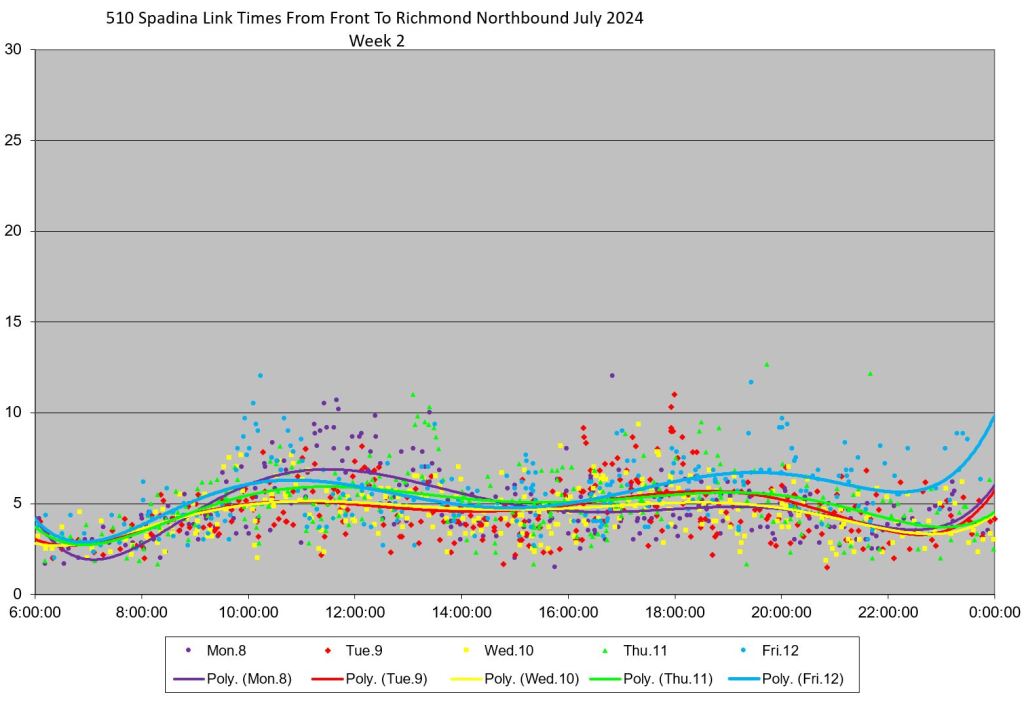Click the chart title about 510 Spadina
This screenshot has height=702, width=1024.
tap(375, 18)
